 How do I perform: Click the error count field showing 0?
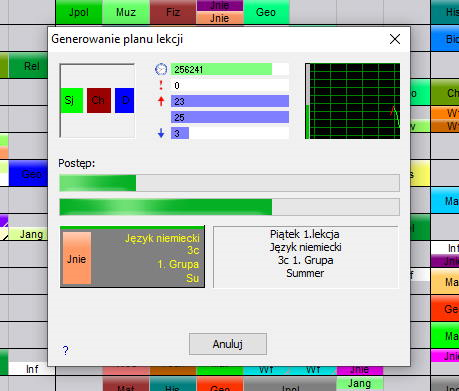pyautogui.click(x=230, y=85)
